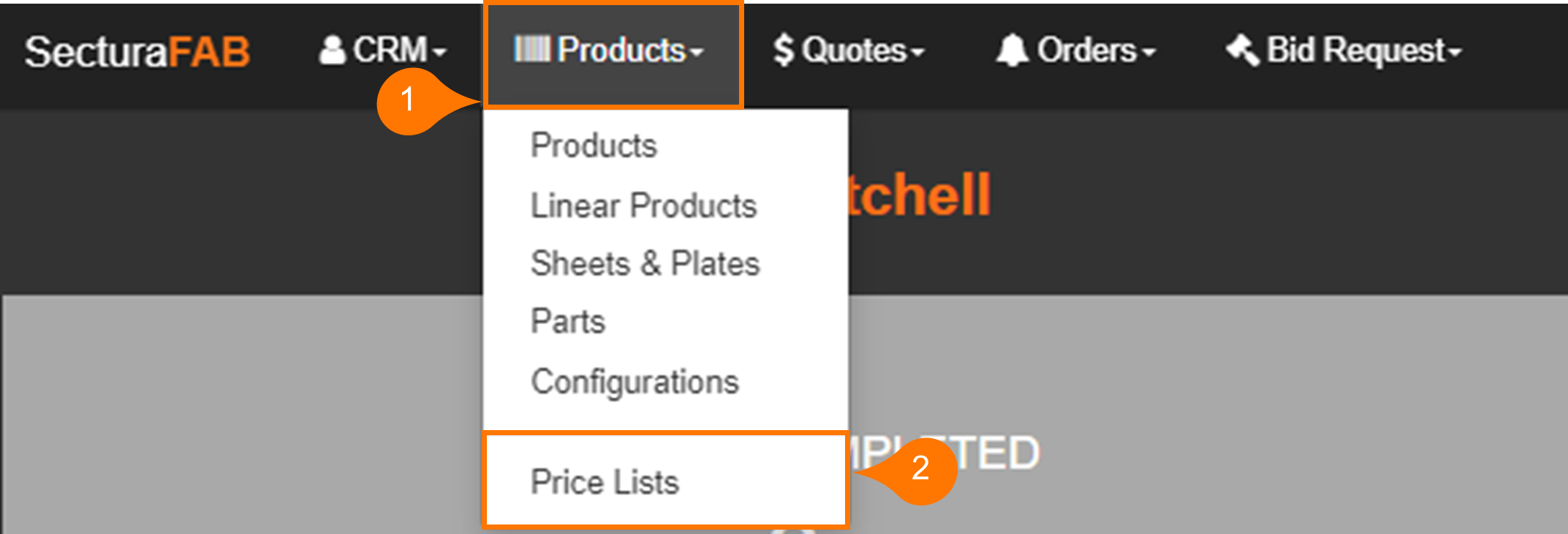This screenshot has height=534, width=1568.
Task: Click the bell icon for Orders
Action: click(1012, 50)
